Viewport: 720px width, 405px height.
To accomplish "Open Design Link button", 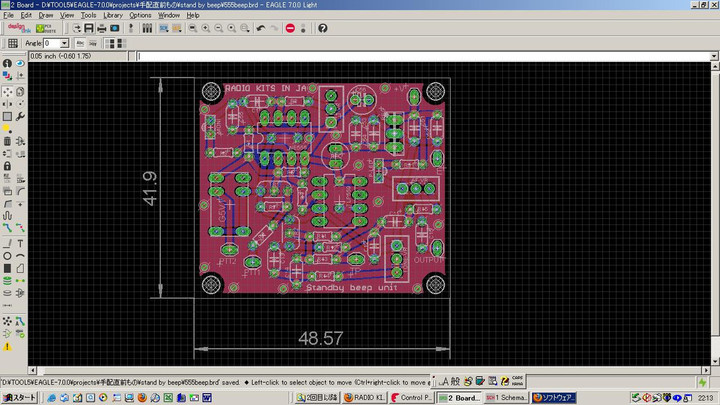I will tap(21, 28).
